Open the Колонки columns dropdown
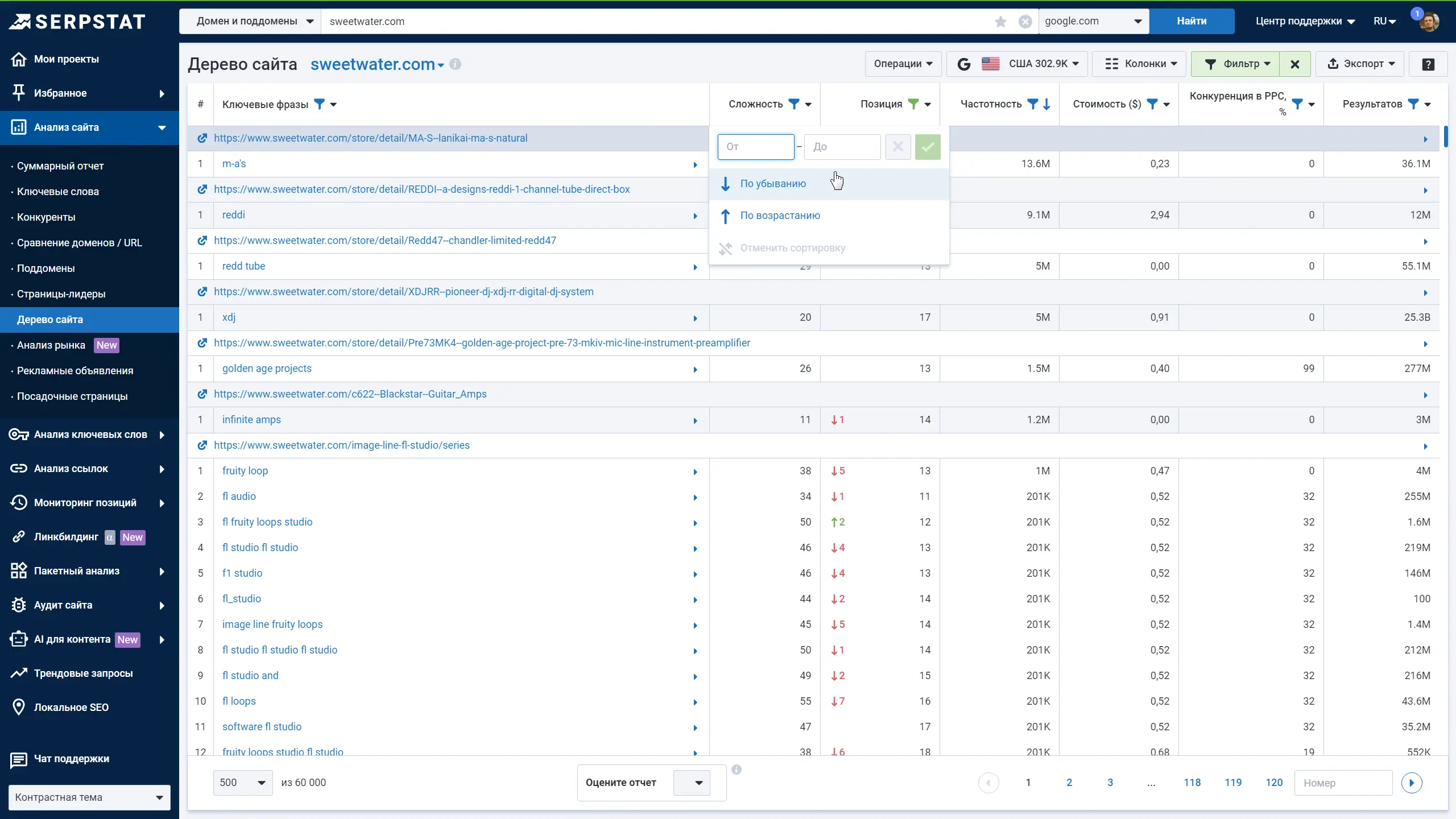The width and height of the screenshot is (1456, 819). point(1140,64)
